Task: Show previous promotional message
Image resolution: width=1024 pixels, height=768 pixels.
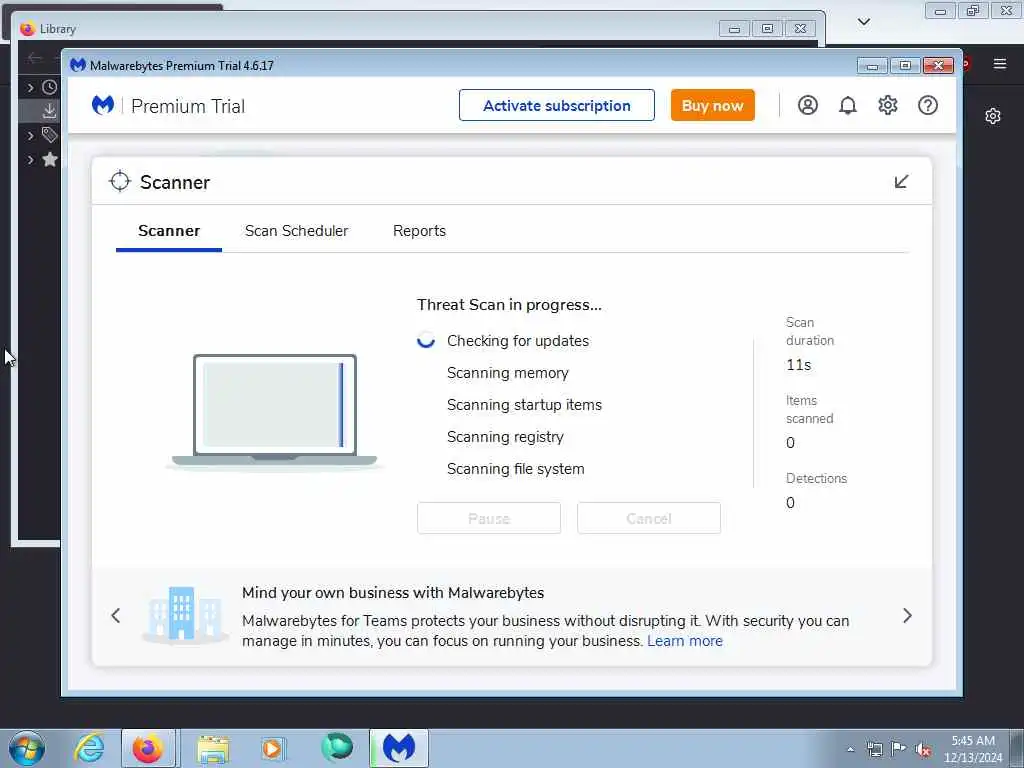Action: pos(116,615)
